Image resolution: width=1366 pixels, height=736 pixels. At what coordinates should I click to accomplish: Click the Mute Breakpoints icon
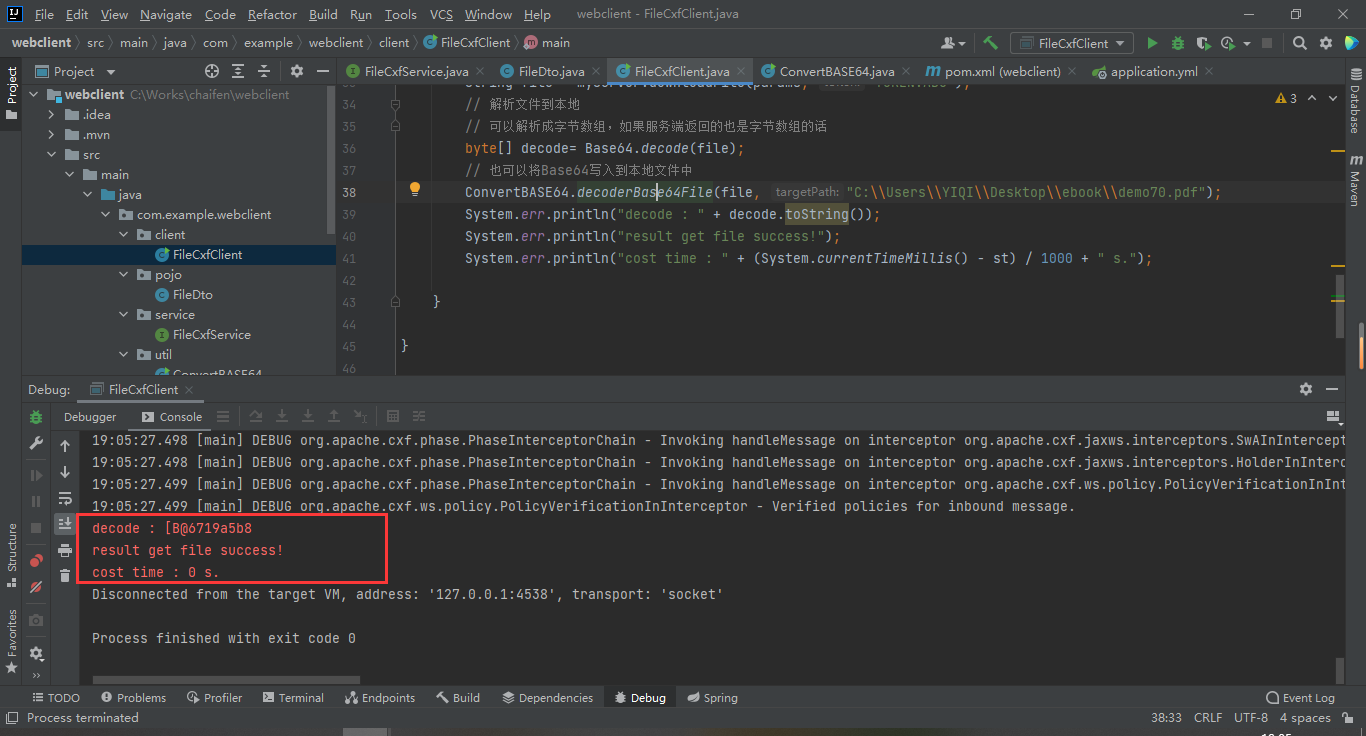[36, 587]
